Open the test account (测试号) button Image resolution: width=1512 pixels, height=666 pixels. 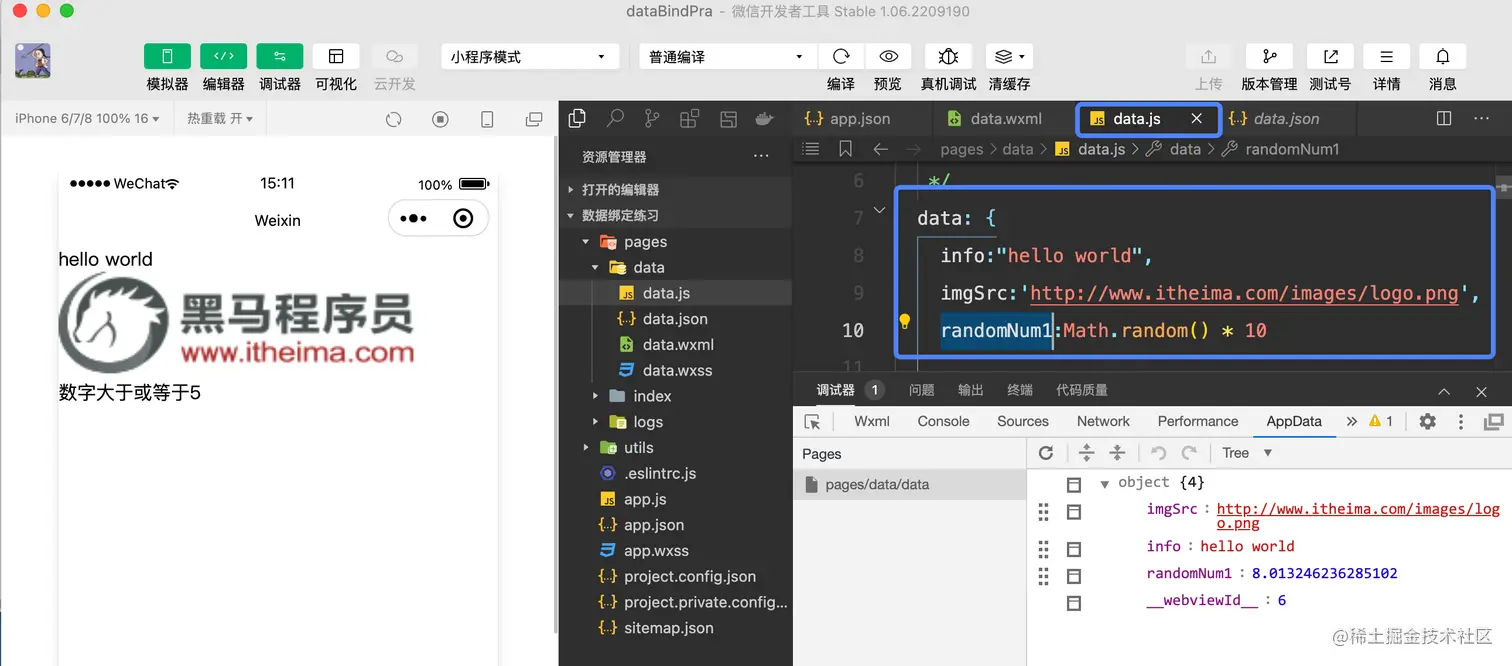1330,57
